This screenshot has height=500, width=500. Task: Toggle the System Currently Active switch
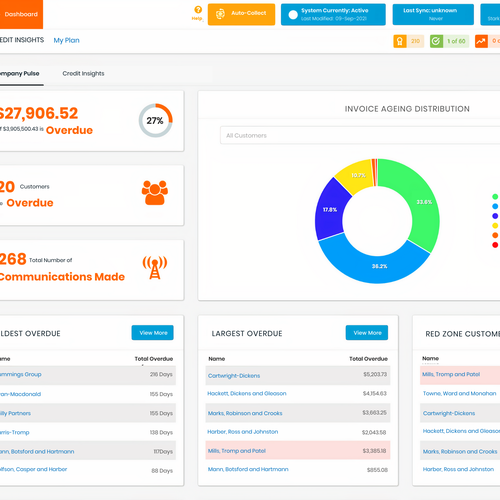tap(293, 15)
